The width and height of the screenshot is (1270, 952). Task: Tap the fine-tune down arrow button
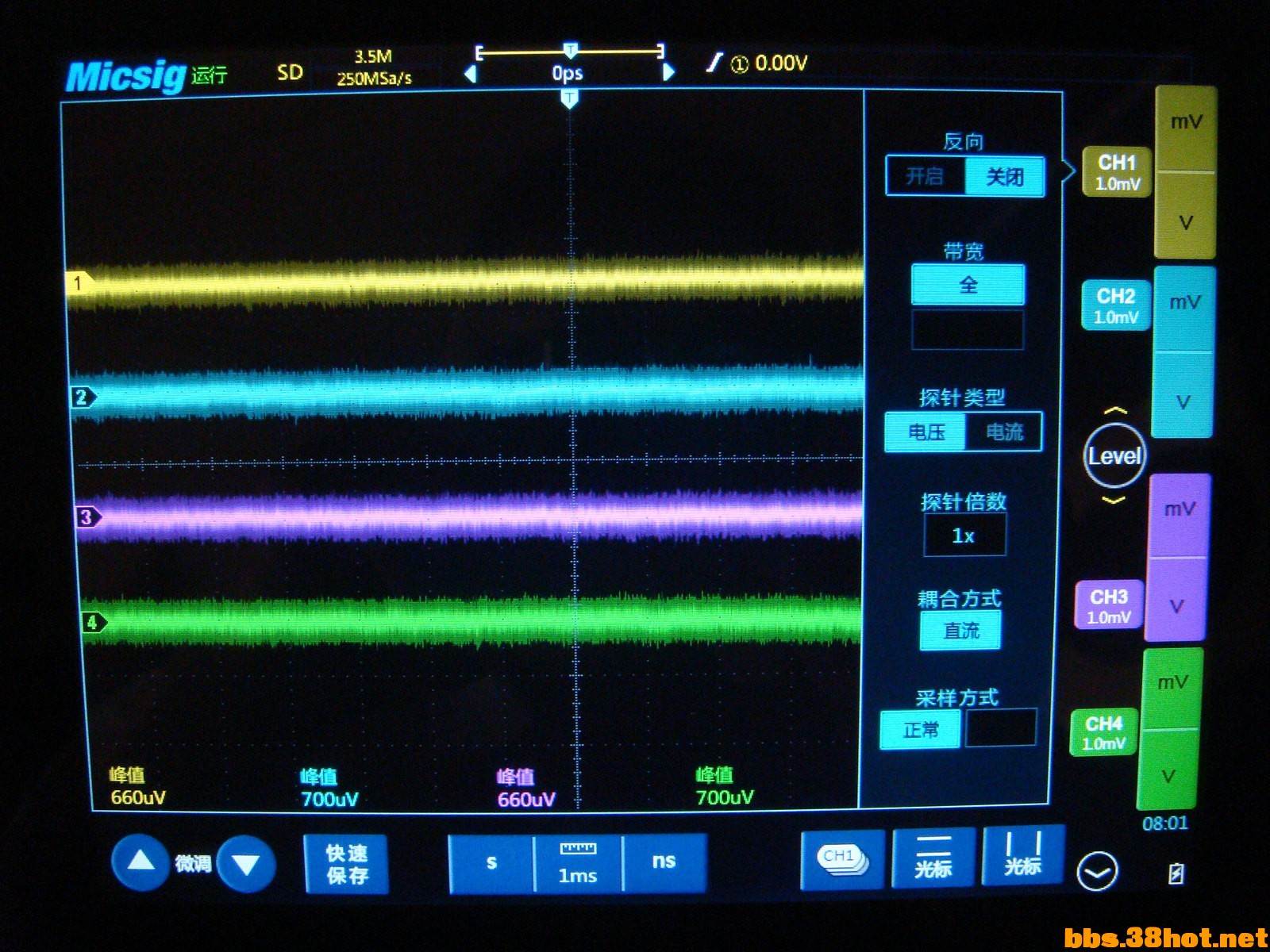click(246, 864)
